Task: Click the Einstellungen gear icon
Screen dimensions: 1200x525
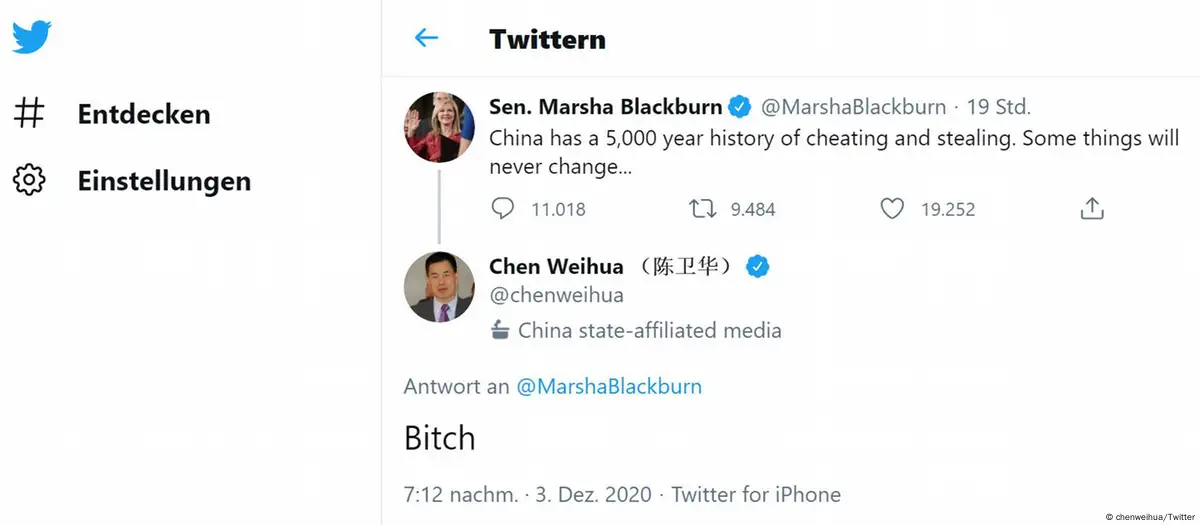Action: point(29,181)
